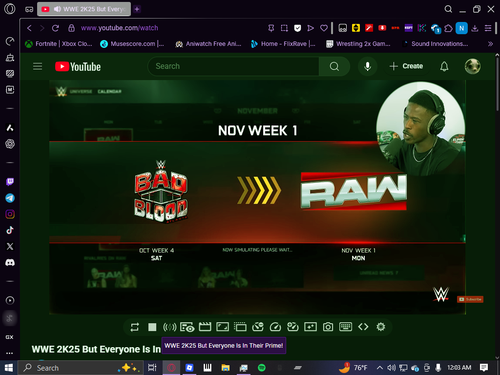Open the extensions cube icon in the toolbar

448,28
